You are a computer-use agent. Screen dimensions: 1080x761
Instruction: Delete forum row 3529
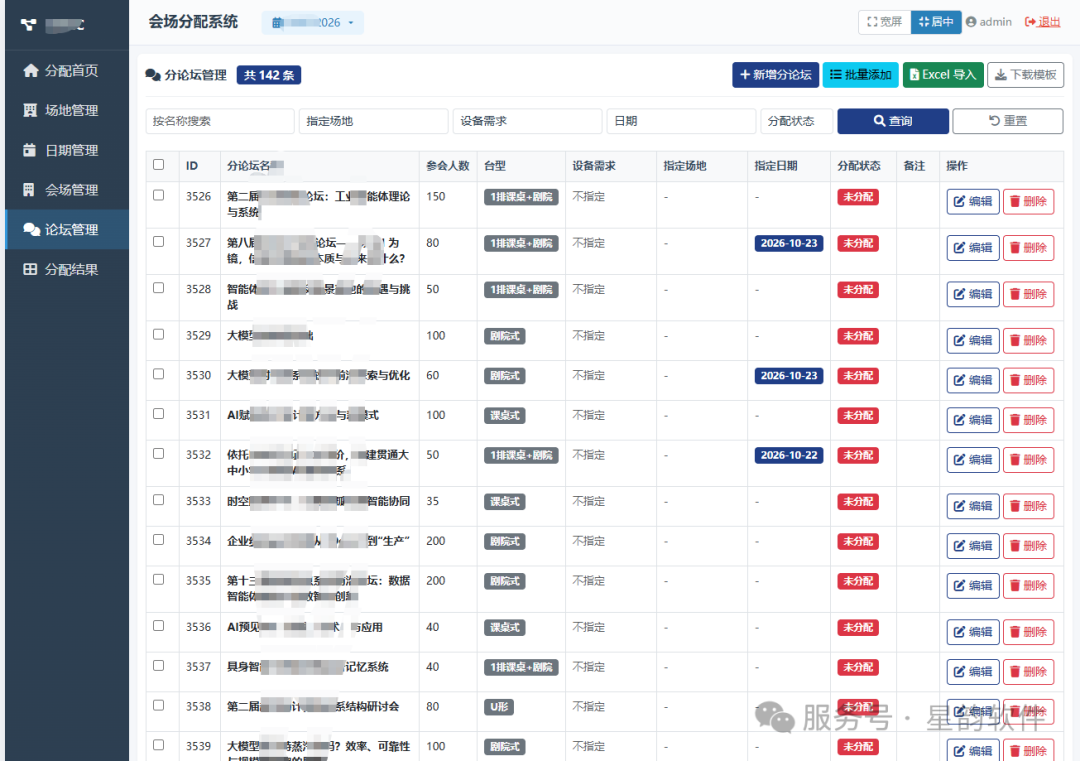coord(1028,340)
